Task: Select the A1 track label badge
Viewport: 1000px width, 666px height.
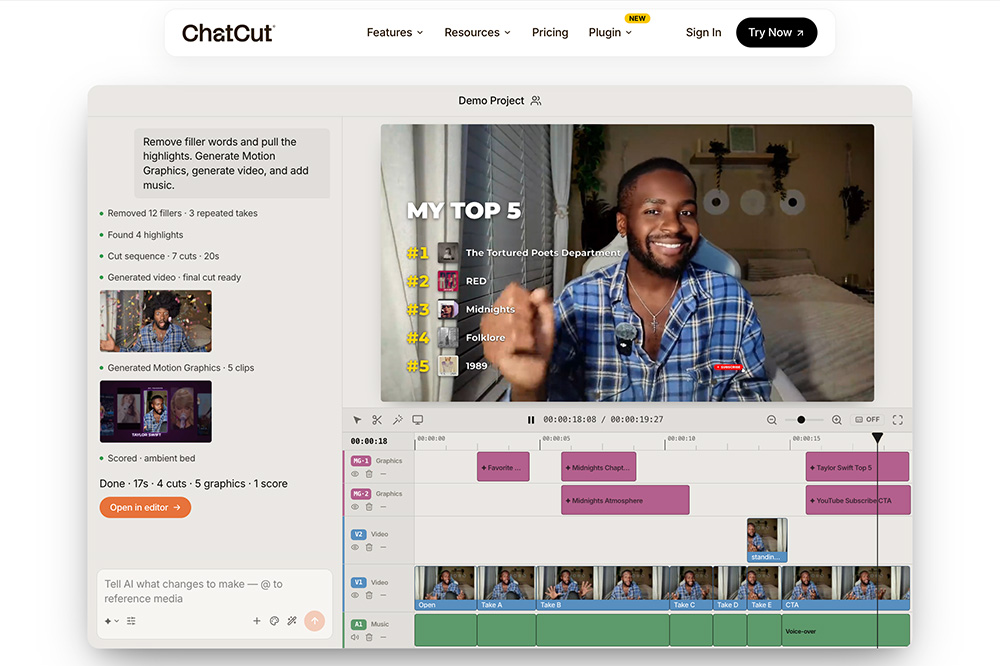Action: tap(358, 624)
